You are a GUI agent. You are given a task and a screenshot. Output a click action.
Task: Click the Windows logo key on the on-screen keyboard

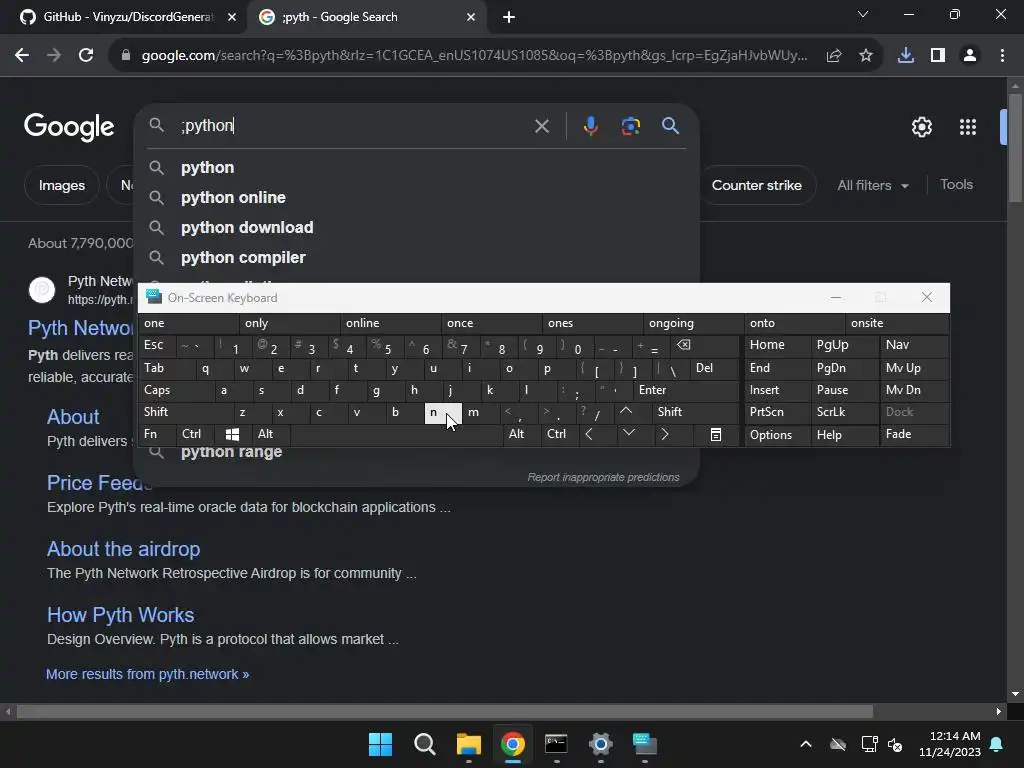point(232,434)
